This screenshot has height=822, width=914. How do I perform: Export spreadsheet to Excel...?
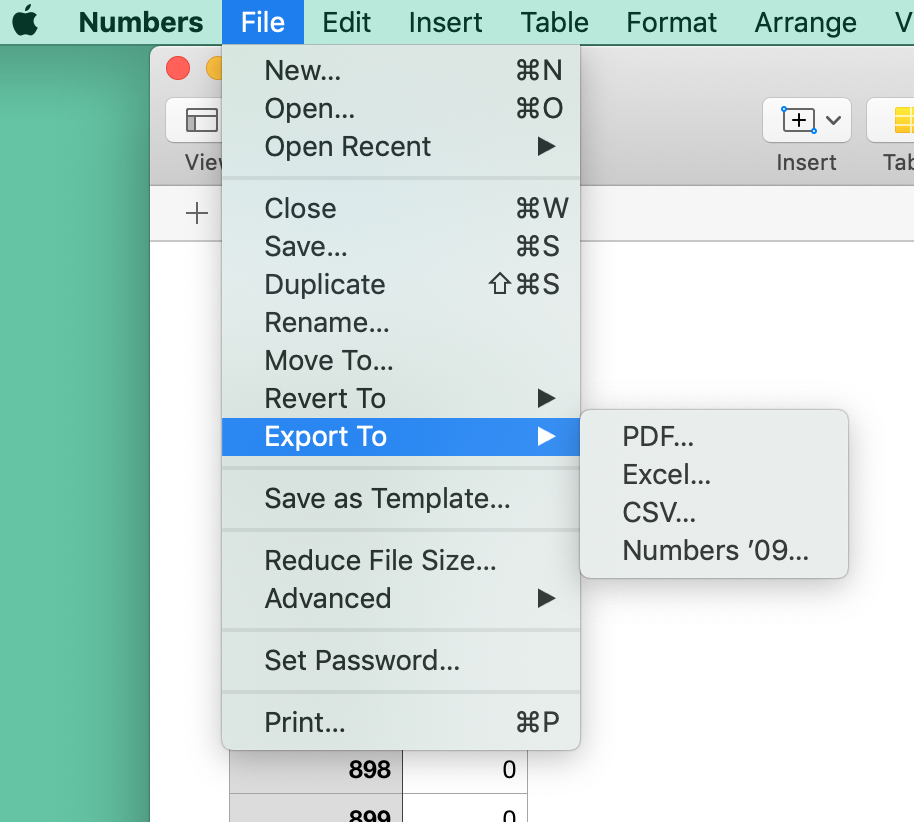(714, 475)
